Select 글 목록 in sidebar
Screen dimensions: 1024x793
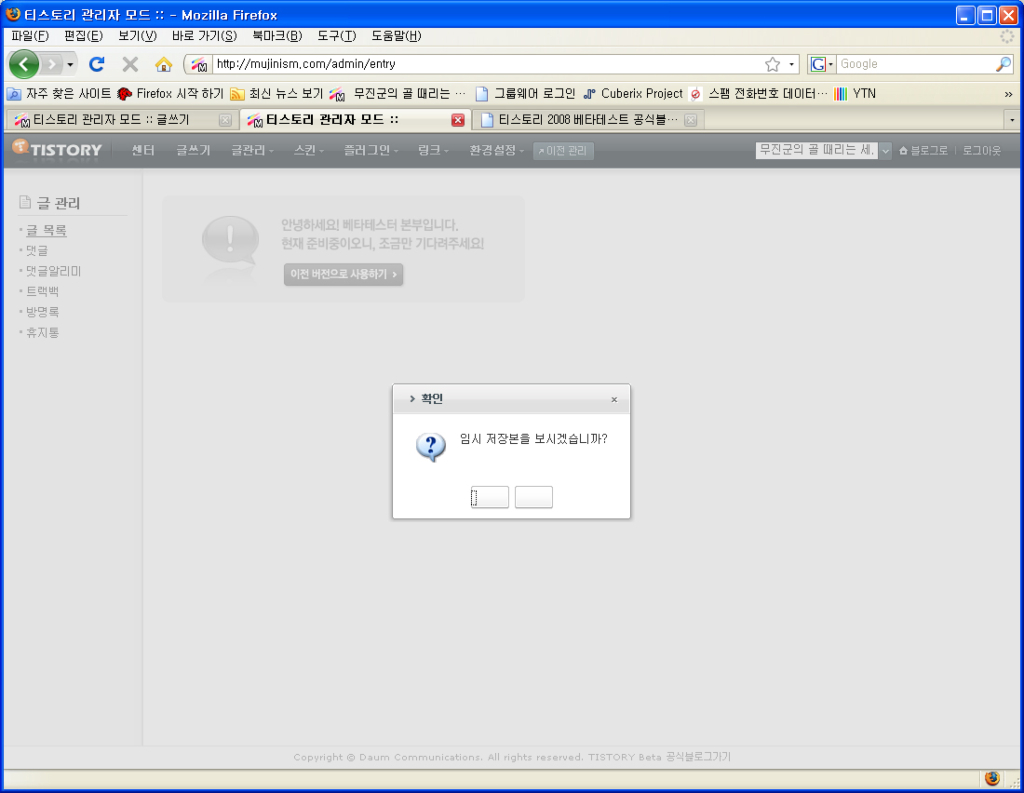(46, 230)
